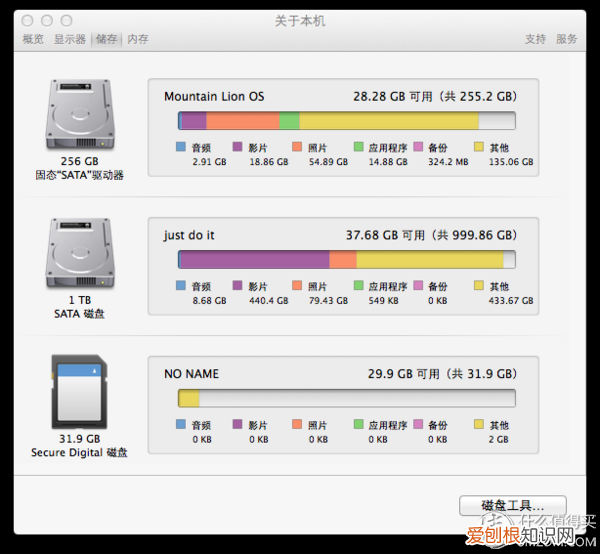Click the 54.89 GB photos value

[x=328, y=162]
